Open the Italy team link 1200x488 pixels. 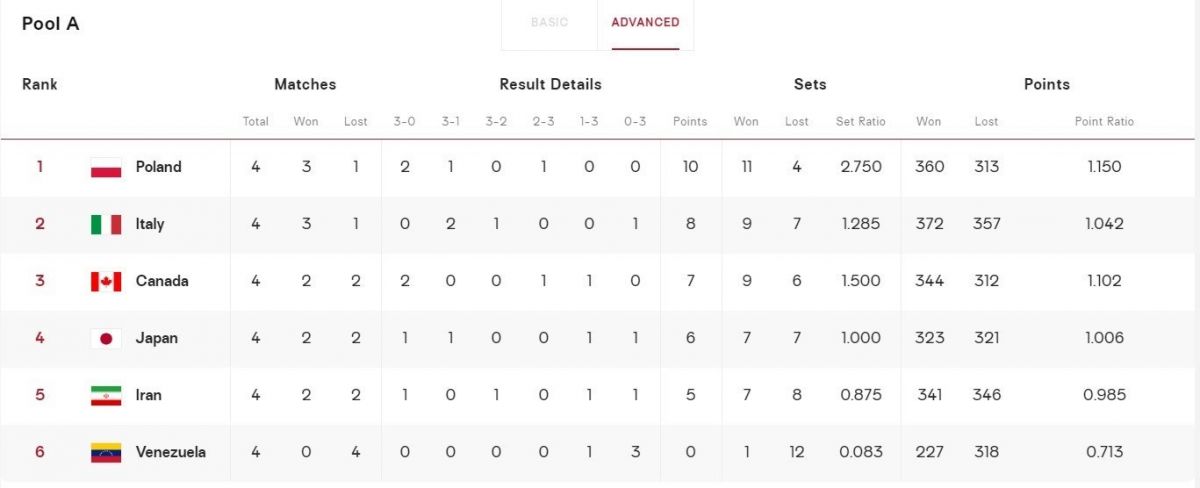coord(150,224)
